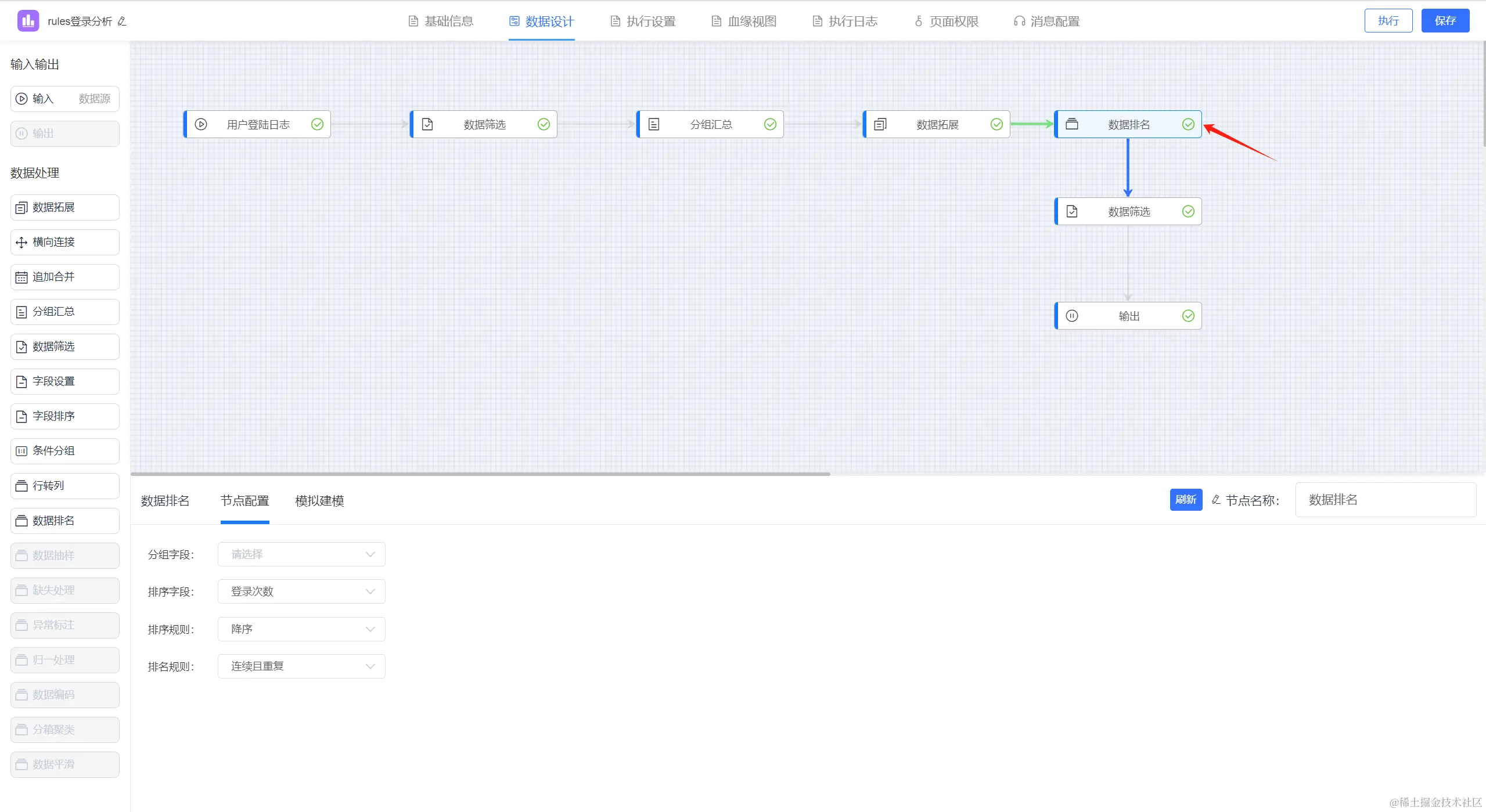Click the purple chart app logo
The width and height of the screenshot is (1486, 812).
coord(28,21)
